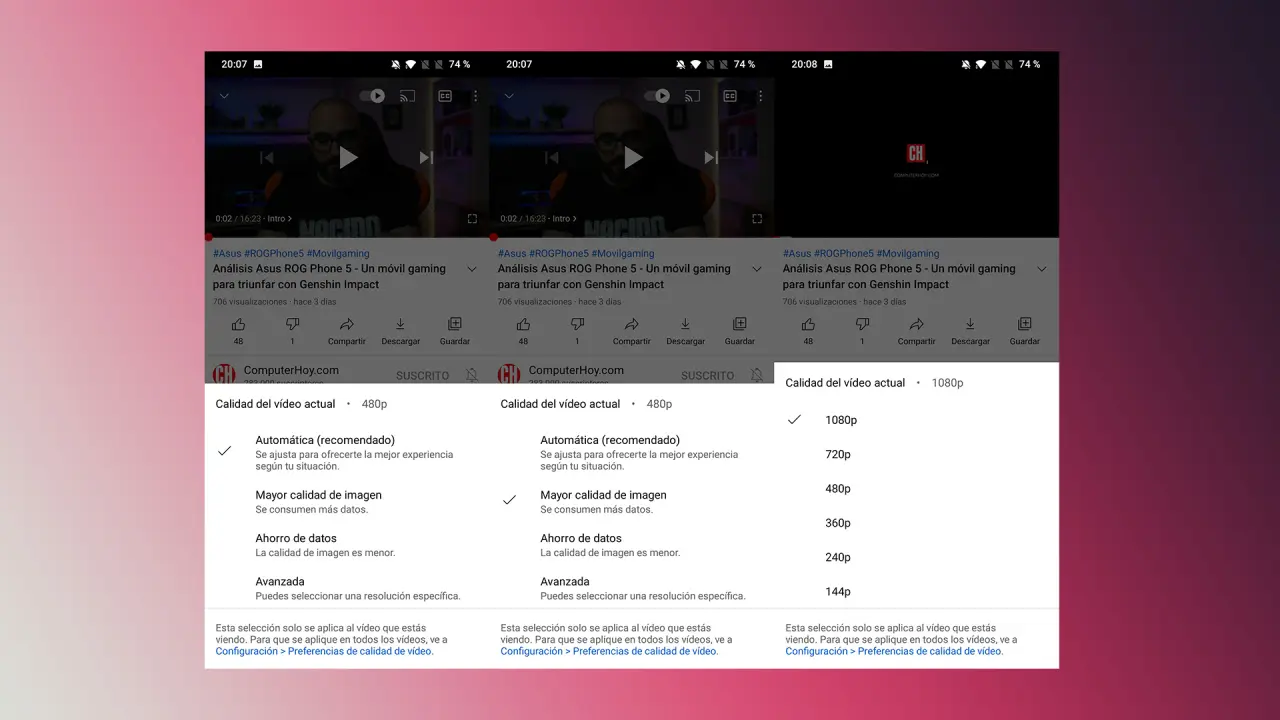Screen dimensions: 1280x720
Task: Select checked Automática (recomendado) in the leftmost quality list
Action: click(325, 441)
